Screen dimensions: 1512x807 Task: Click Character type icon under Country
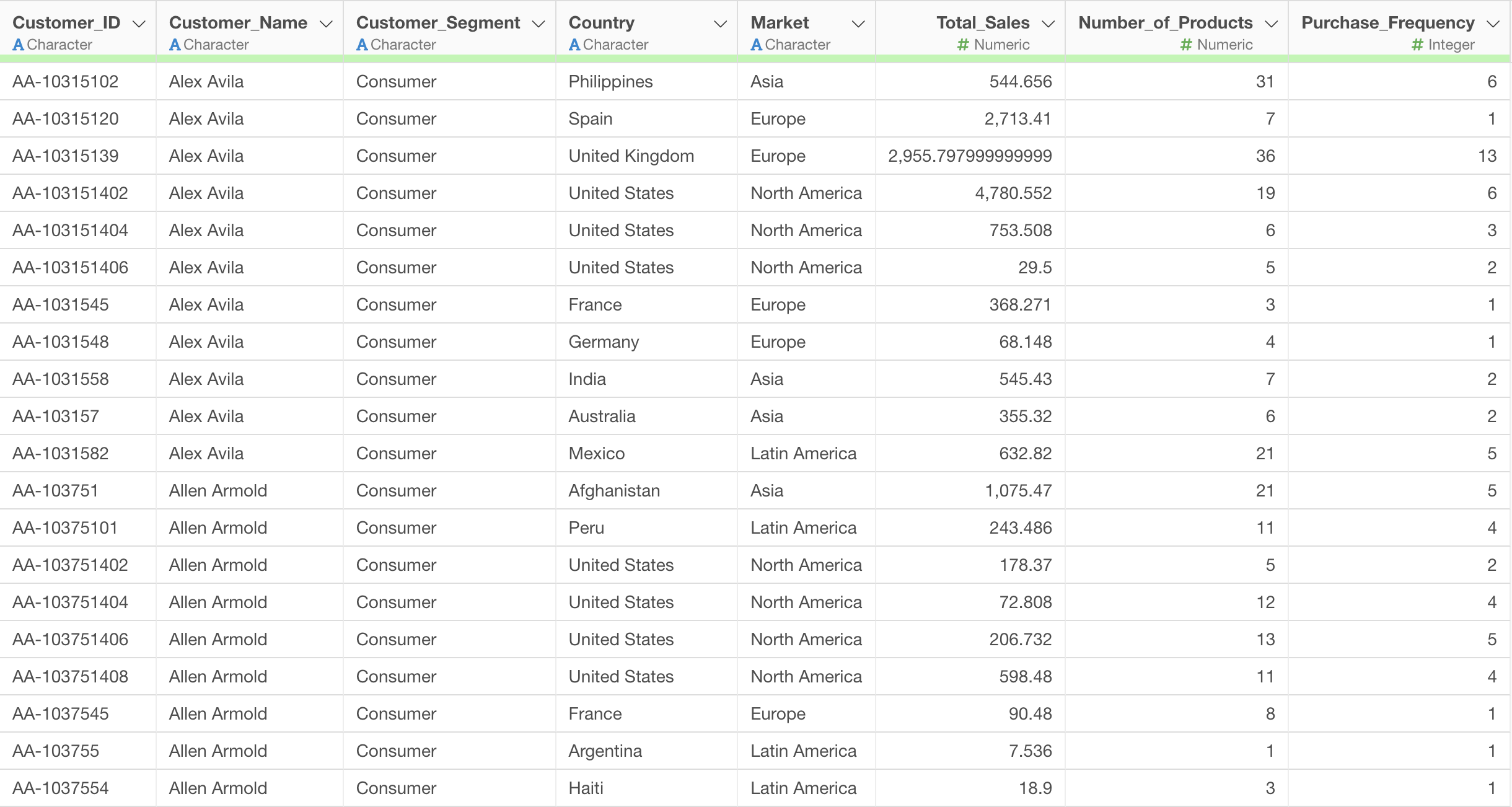click(574, 45)
